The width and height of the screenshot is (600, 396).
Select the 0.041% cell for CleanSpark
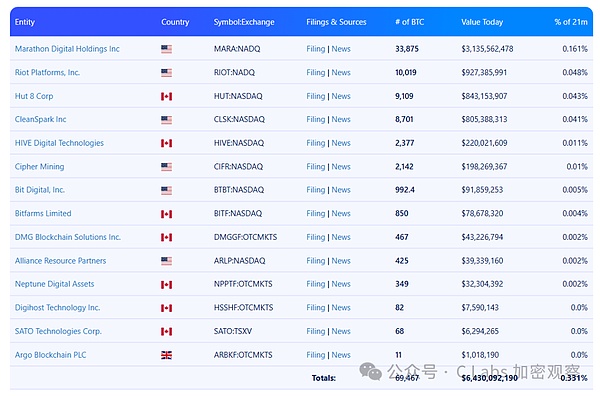click(x=575, y=119)
